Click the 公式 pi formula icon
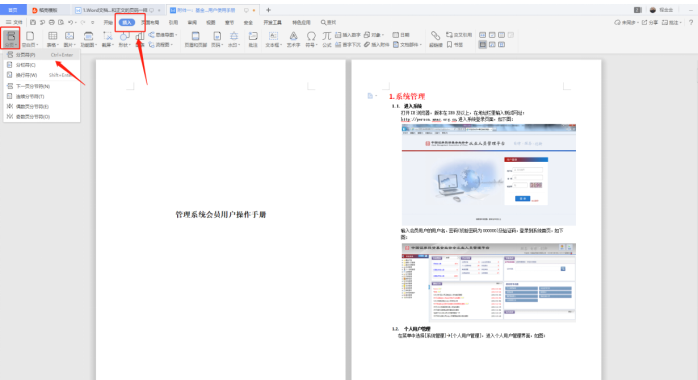 tap(327, 39)
